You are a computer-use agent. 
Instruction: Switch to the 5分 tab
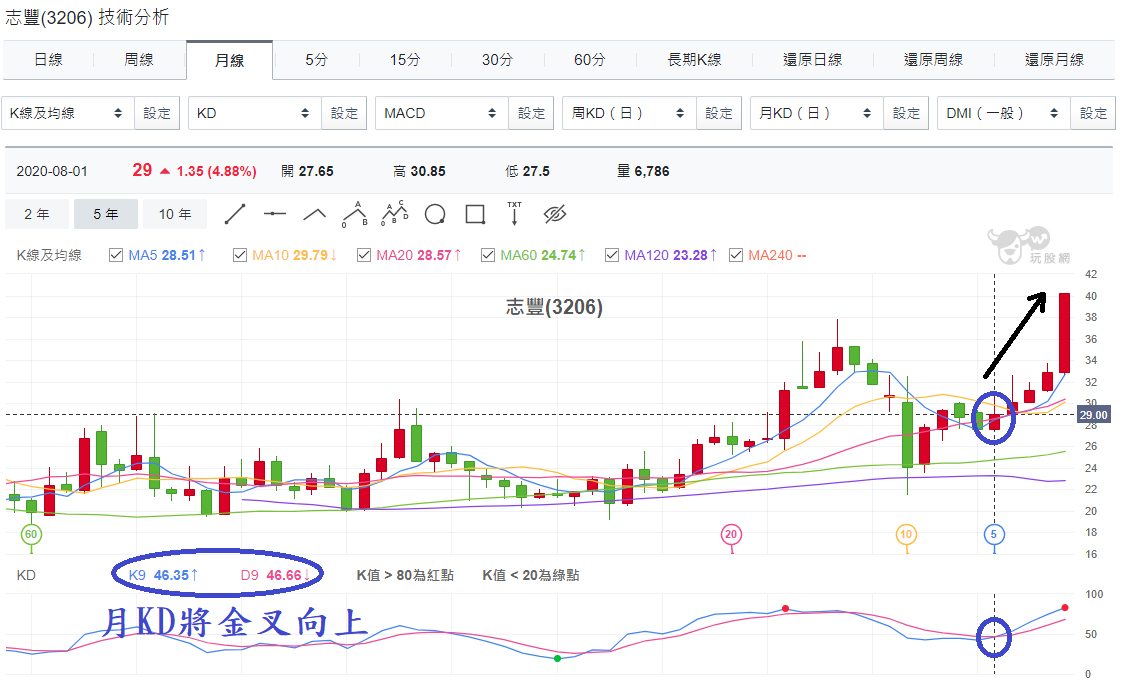(316, 60)
